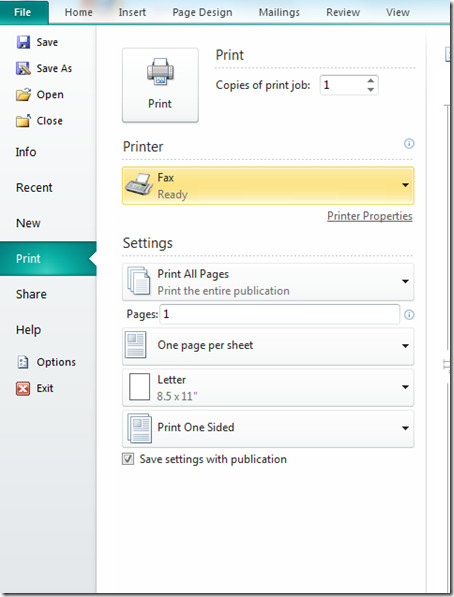Click the Save floppy disk icon
This screenshot has width=454, height=597.
(23, 42)
